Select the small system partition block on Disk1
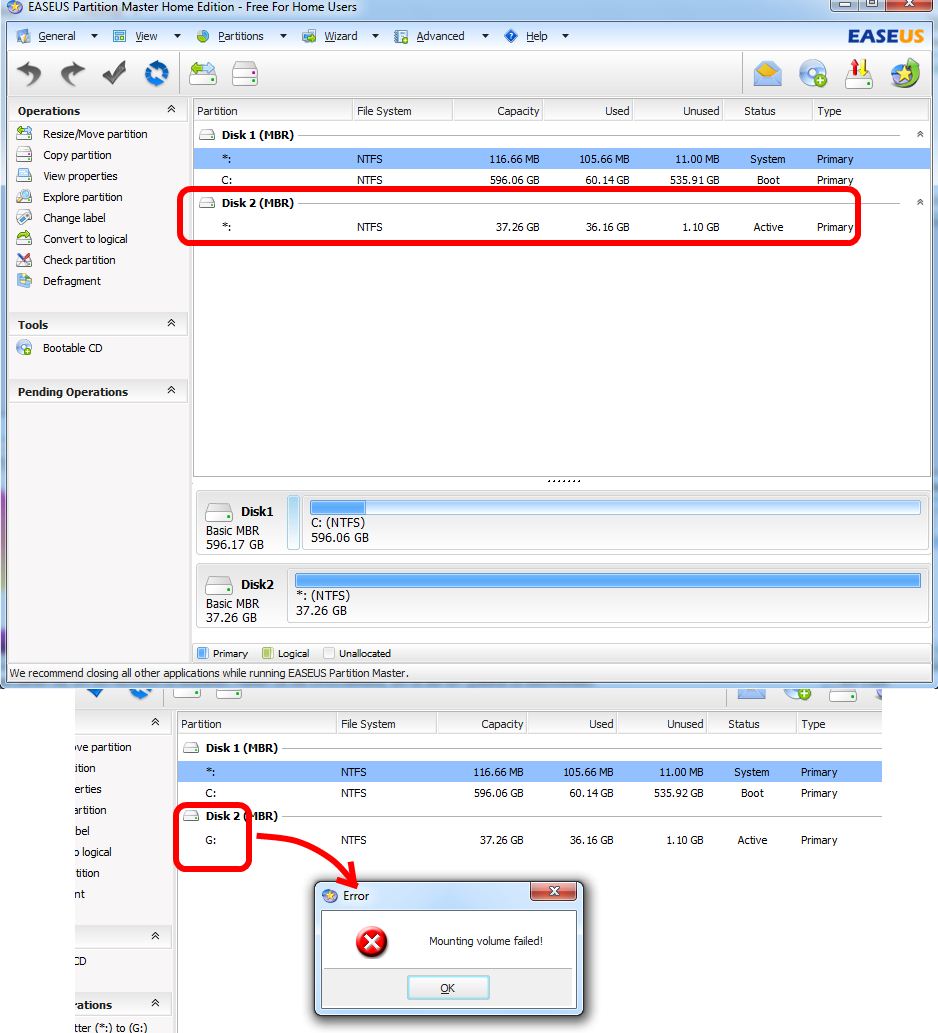This screenshot has width=938, height=1033. (x=294, y=522)
